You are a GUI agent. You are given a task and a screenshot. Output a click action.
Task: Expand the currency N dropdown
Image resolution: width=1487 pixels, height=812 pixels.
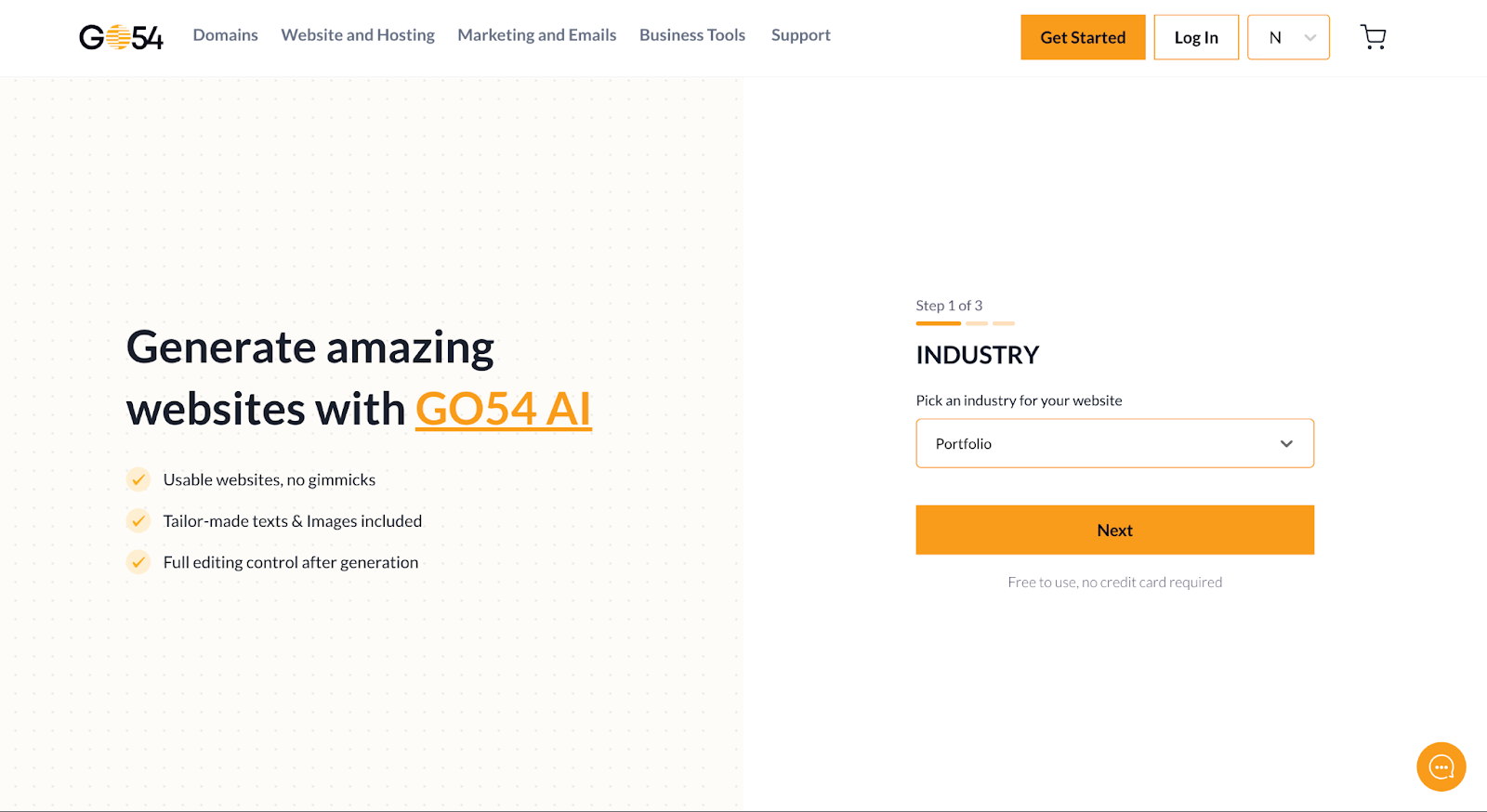pyautogui.click(x=1288, y=37)
